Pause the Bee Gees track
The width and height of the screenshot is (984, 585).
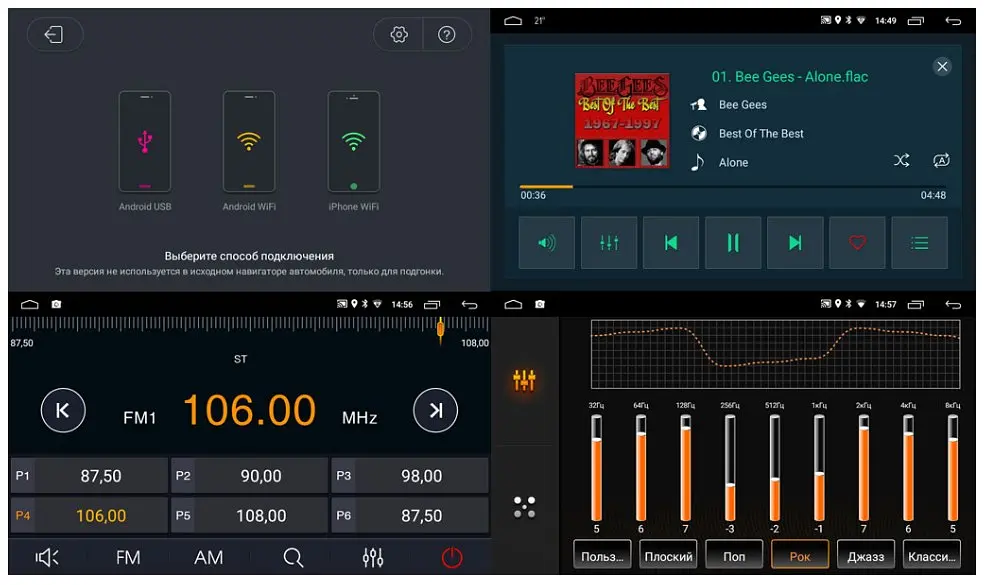[733, 243]
